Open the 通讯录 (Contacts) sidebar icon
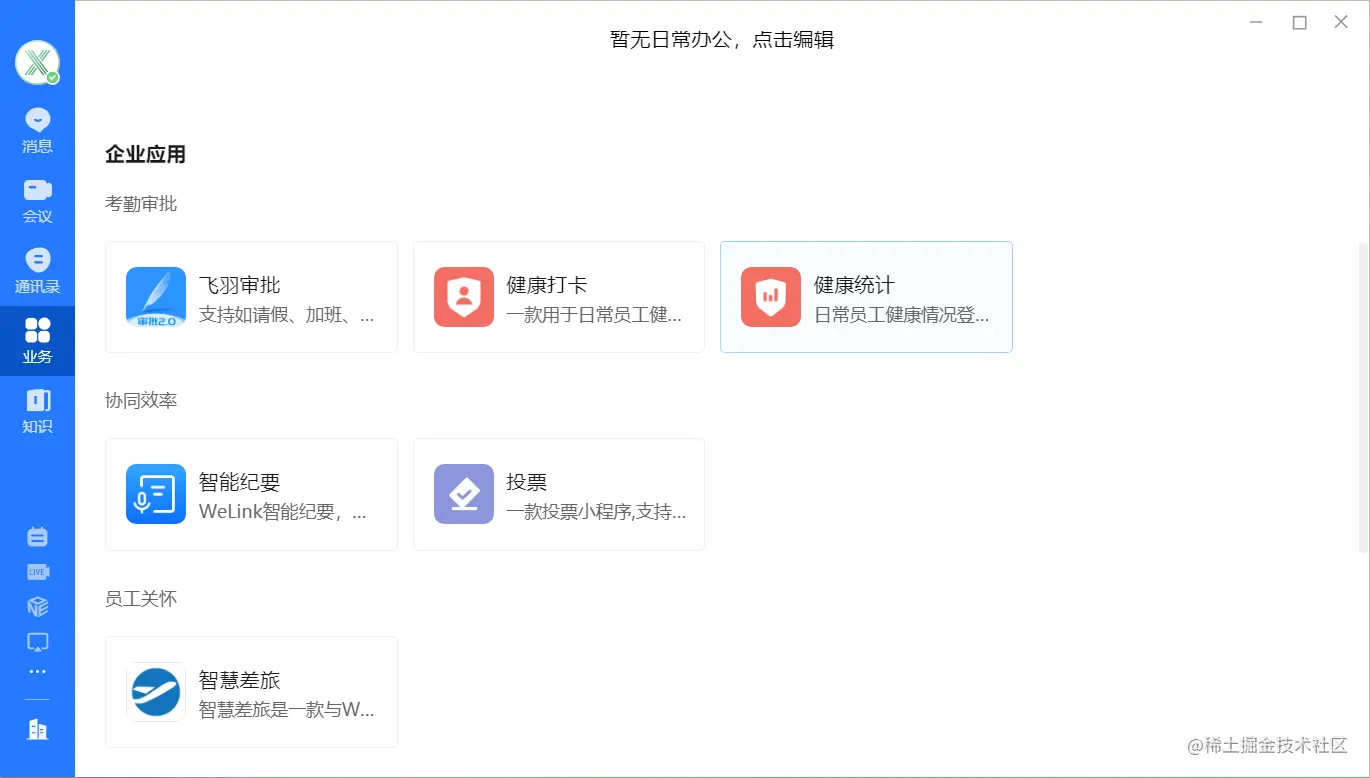Image resolution: width=1370 pixels, height=778 pixels. point(37,268)
